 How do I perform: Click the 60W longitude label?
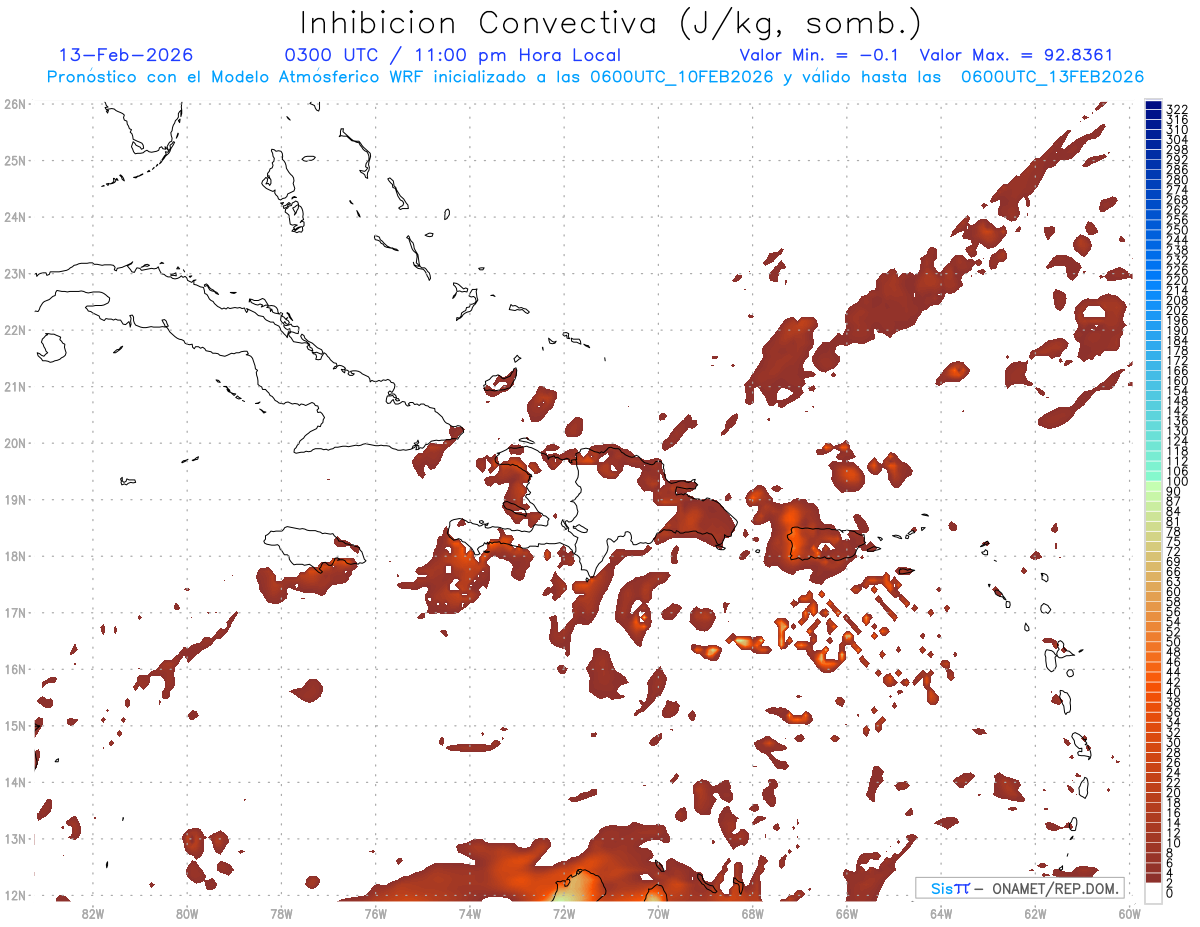pos(1130,913)
